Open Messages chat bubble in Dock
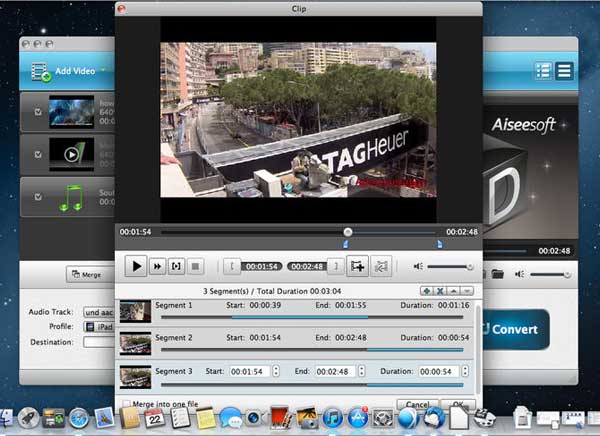The height and width of the screenshot is (436, 600). pos(230,418)
